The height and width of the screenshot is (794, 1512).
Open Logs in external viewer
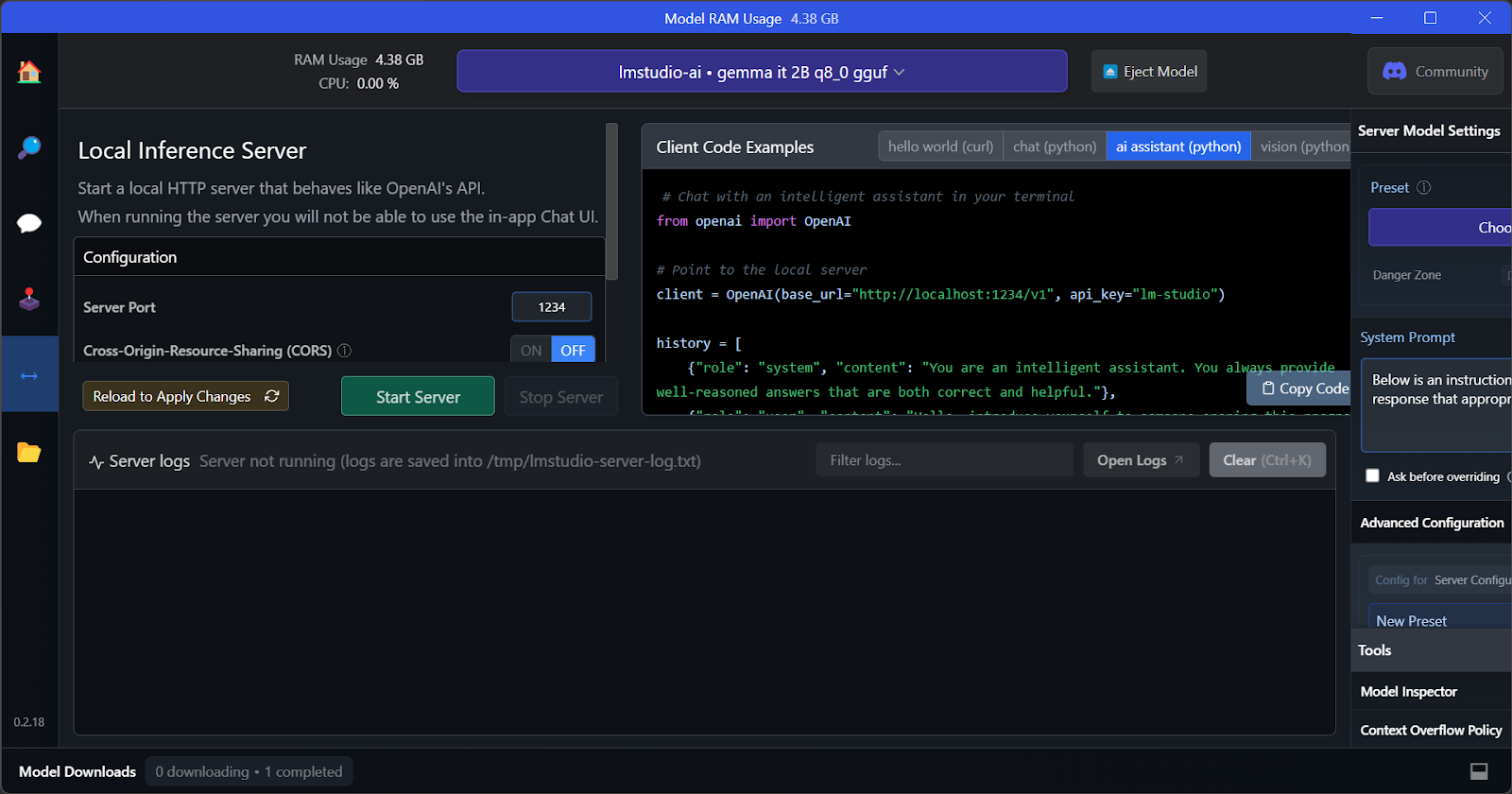click(1141, 460)
